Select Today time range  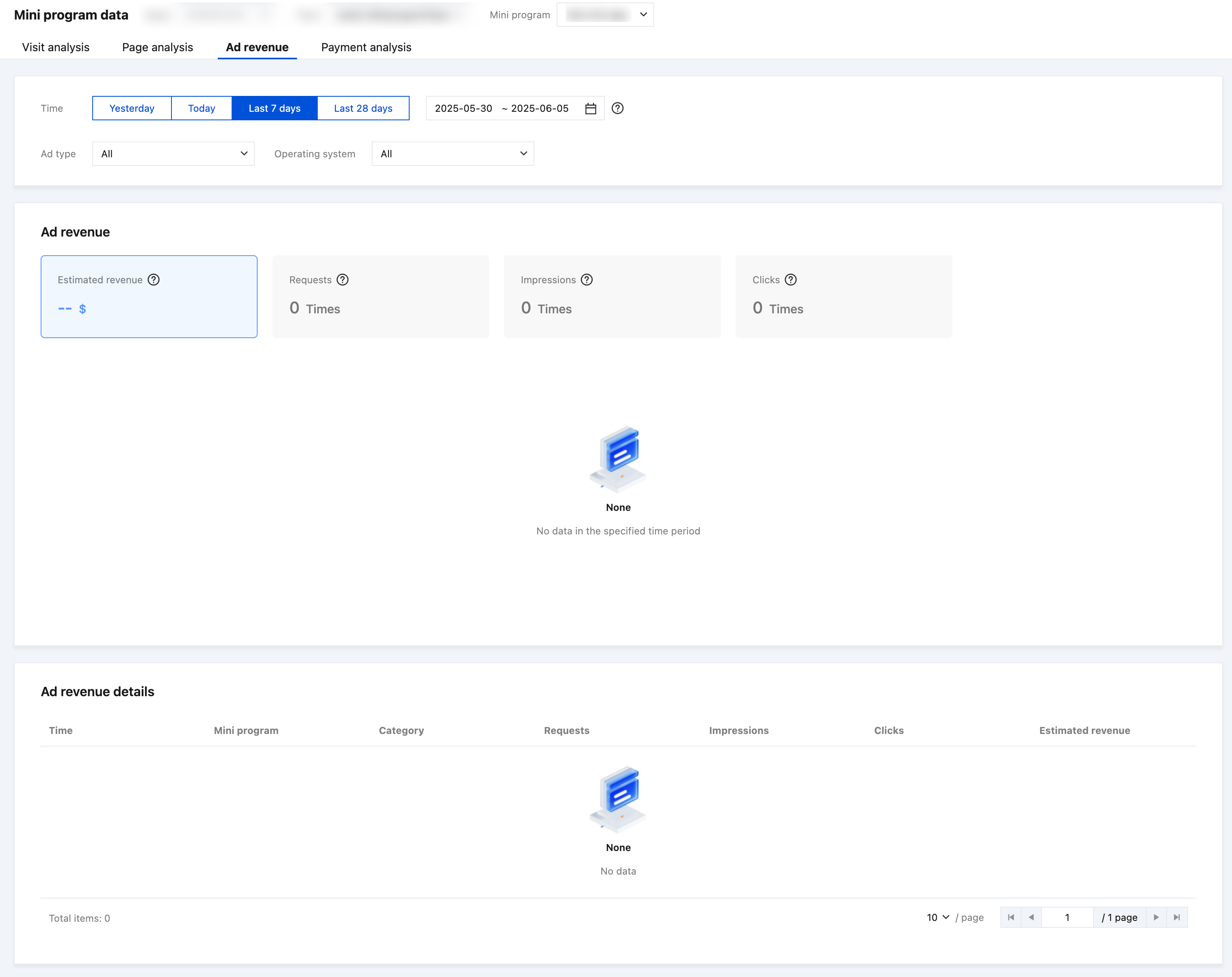[201, 108]
